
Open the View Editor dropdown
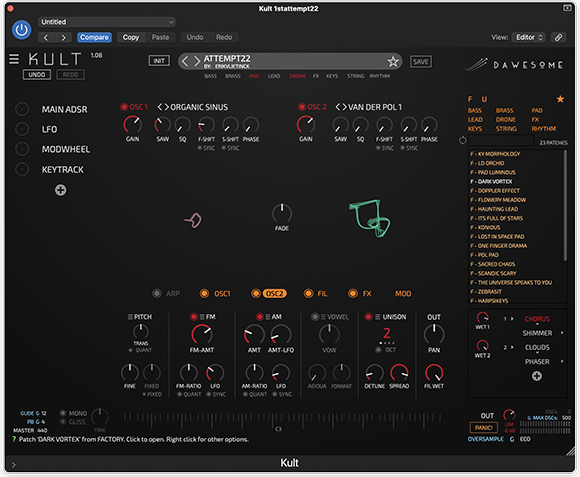pos(528,37)
